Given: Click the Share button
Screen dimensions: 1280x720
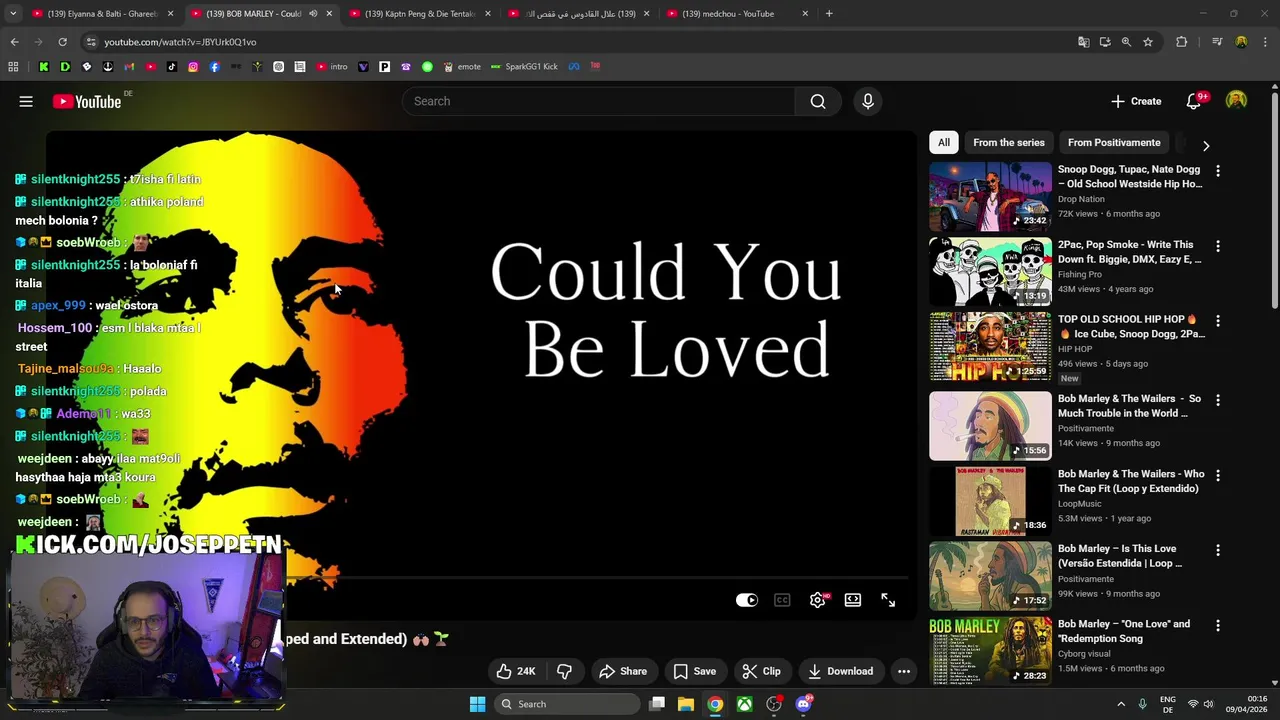Looking at the screenshot, I should (623, 671).
